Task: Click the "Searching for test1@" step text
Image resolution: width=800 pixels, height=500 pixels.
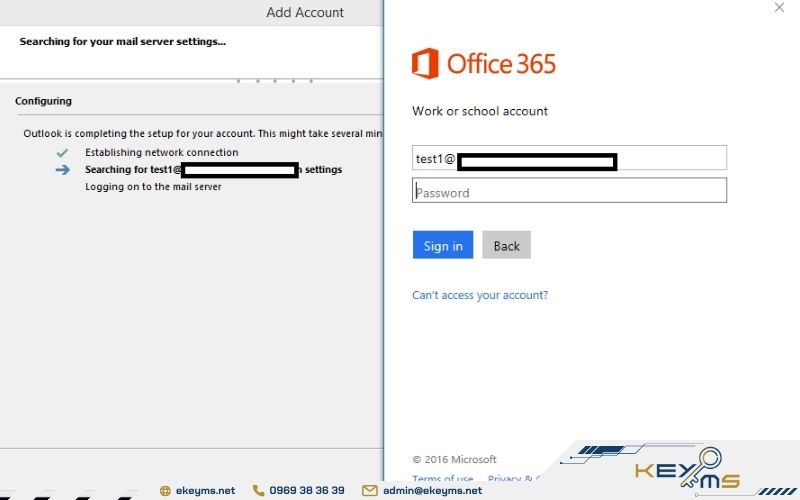Action: [x=213, y=170]
